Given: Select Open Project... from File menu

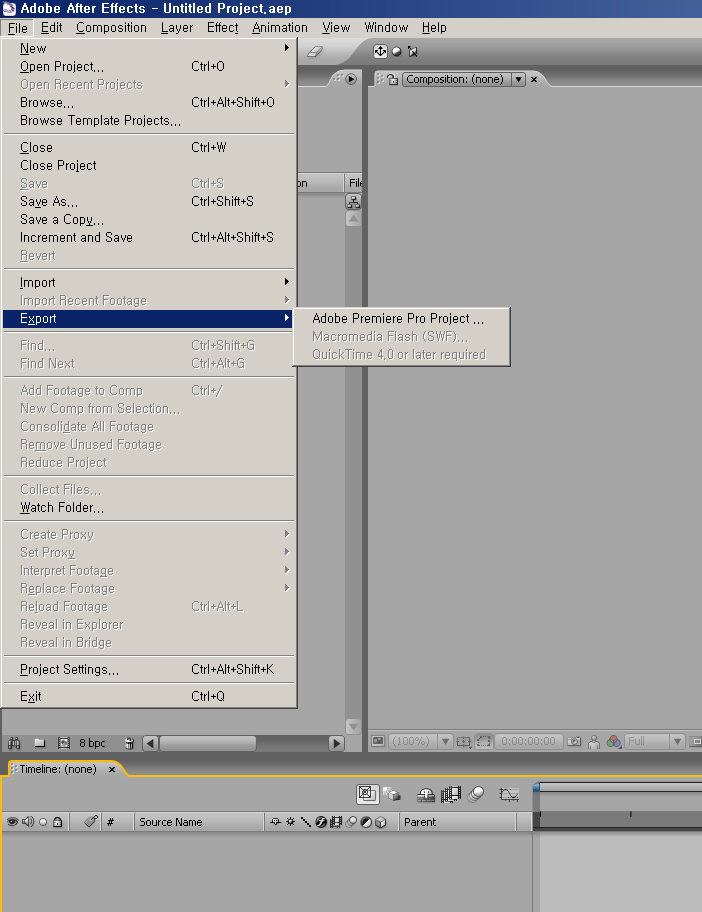Looking at the screenshot, I should pos(149,66).
